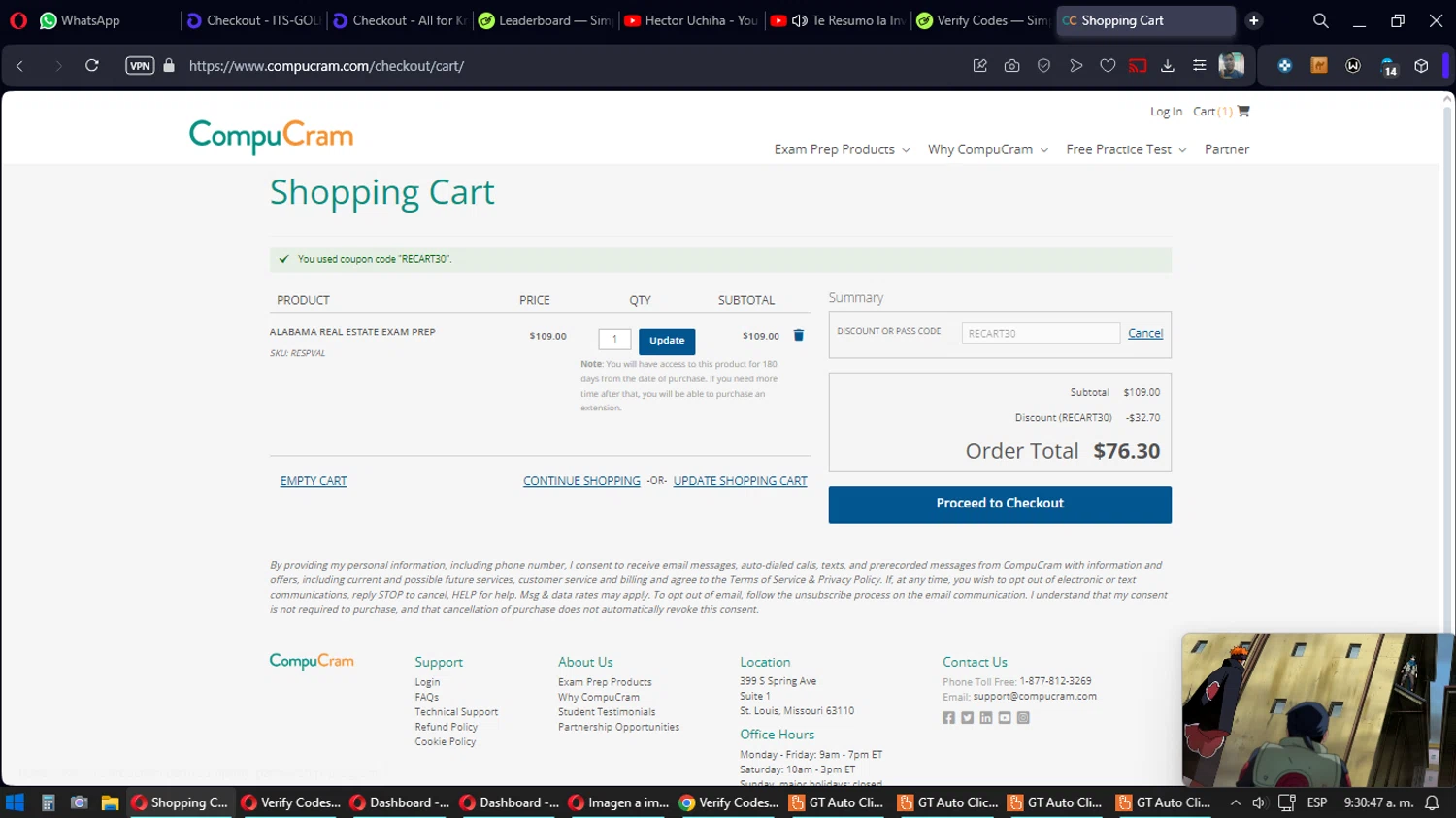Reload the compucram.com cart page
Screen dimensions: 1456x818
92,66
